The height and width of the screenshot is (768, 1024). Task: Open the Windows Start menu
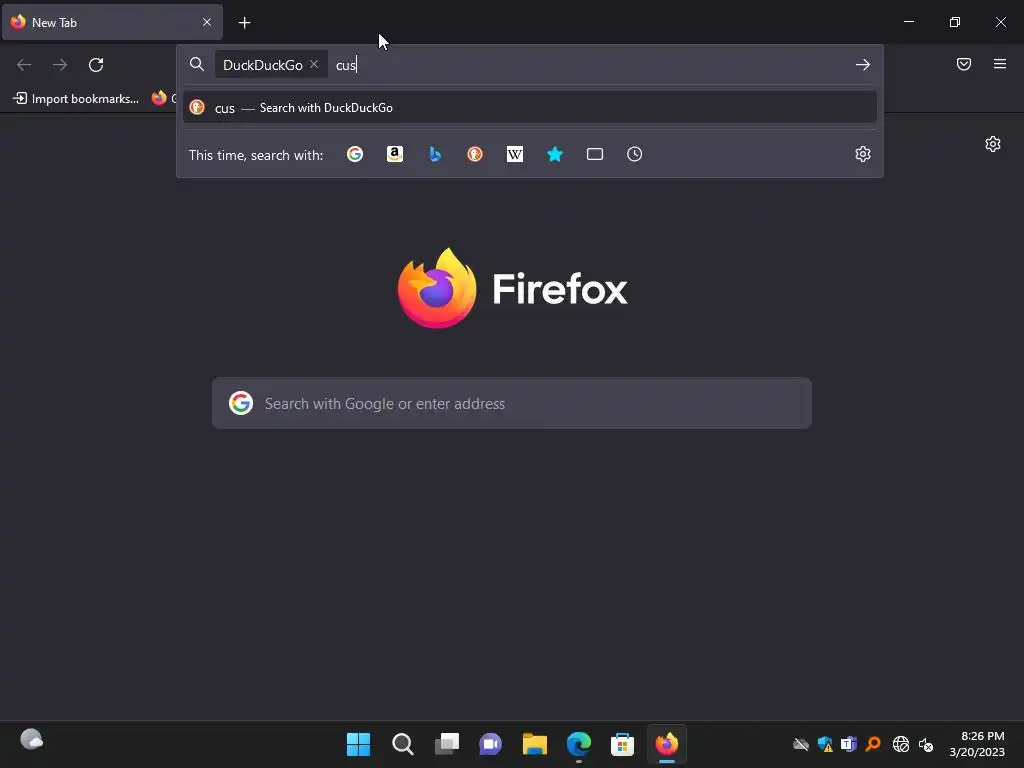(x=358, y=744)
